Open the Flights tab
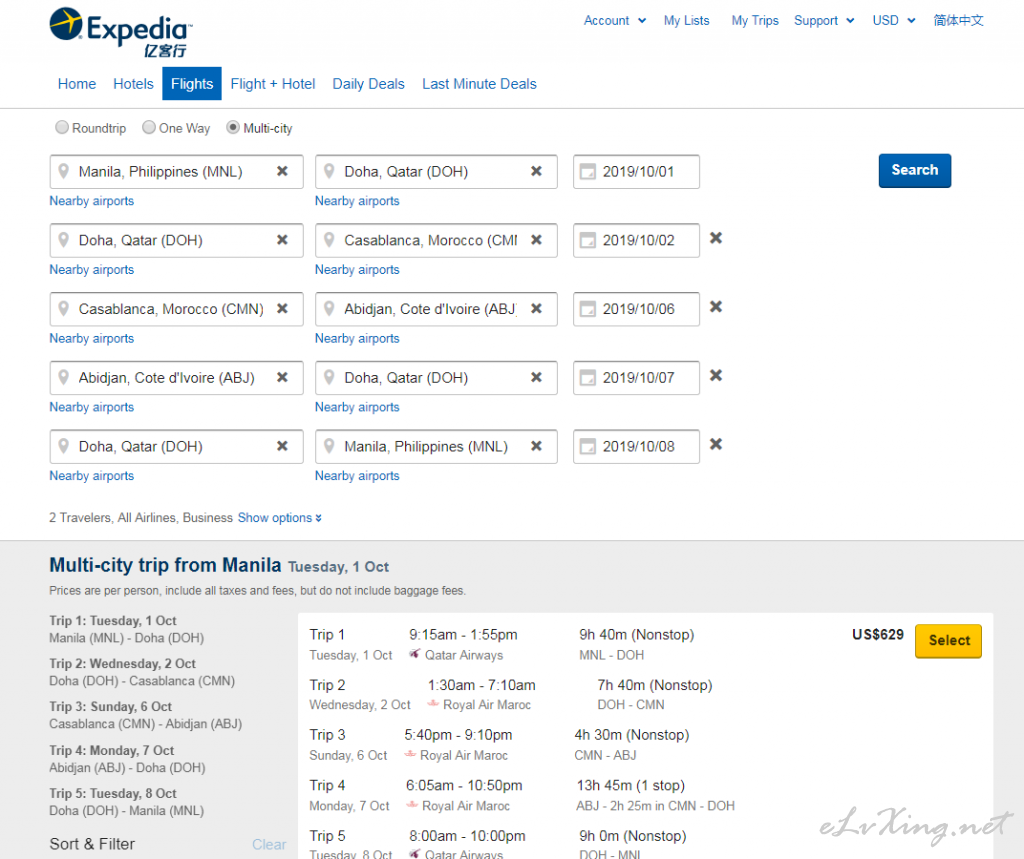Viewport: 1024px width, 859px height. (192, 84)
